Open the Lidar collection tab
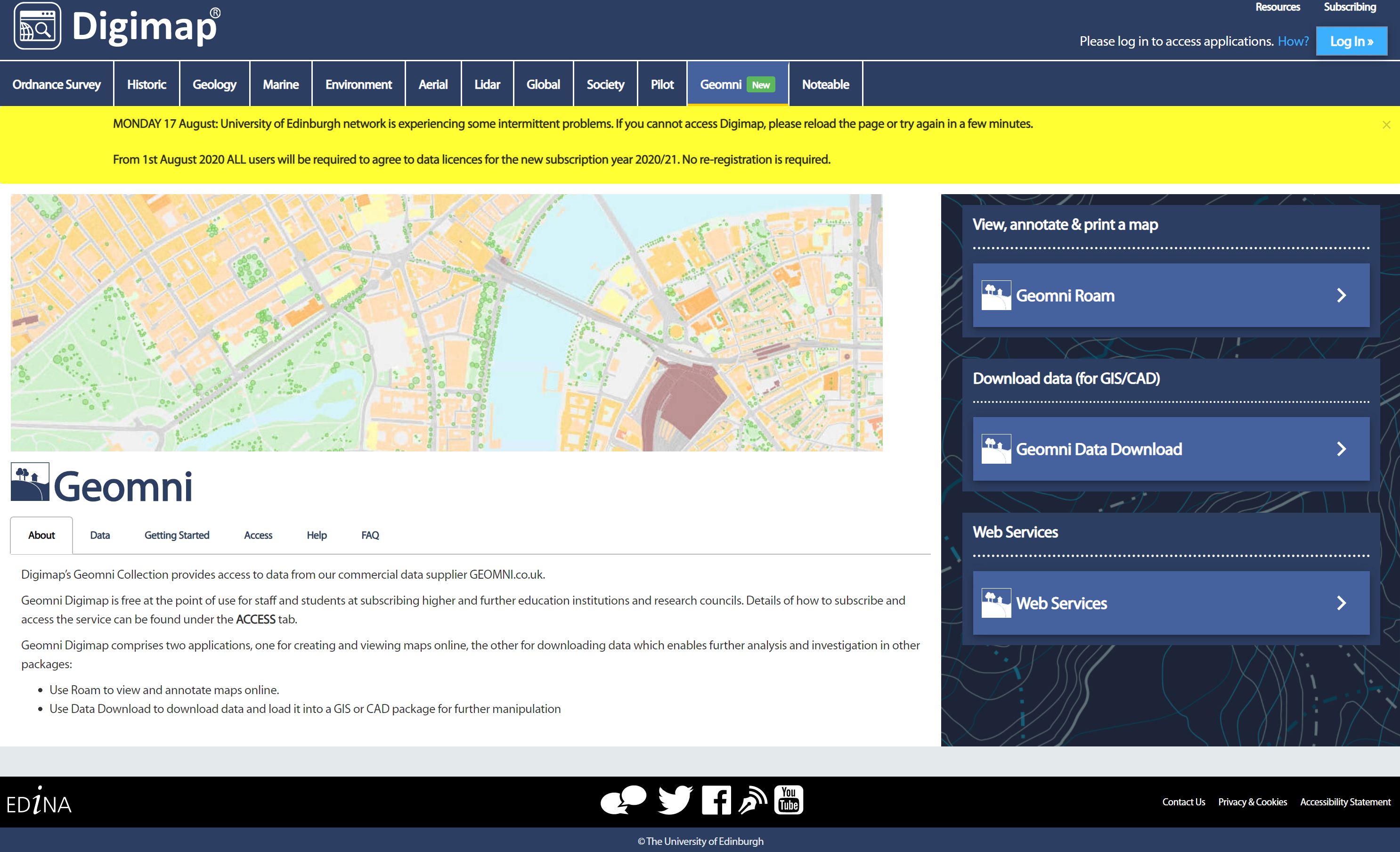 (x=488, y=84)
